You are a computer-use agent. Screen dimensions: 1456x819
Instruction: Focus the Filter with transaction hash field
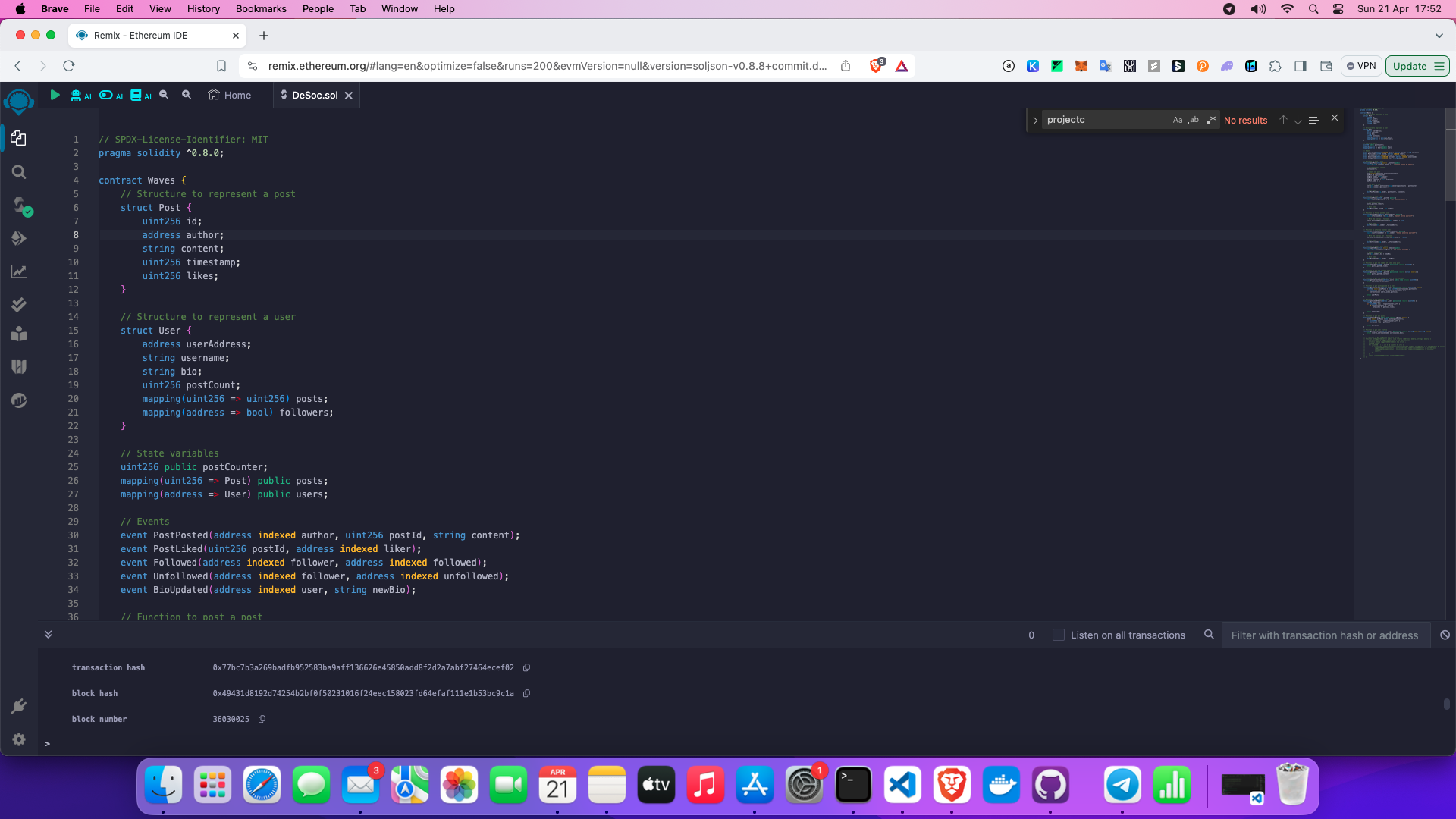point(1325,635)
